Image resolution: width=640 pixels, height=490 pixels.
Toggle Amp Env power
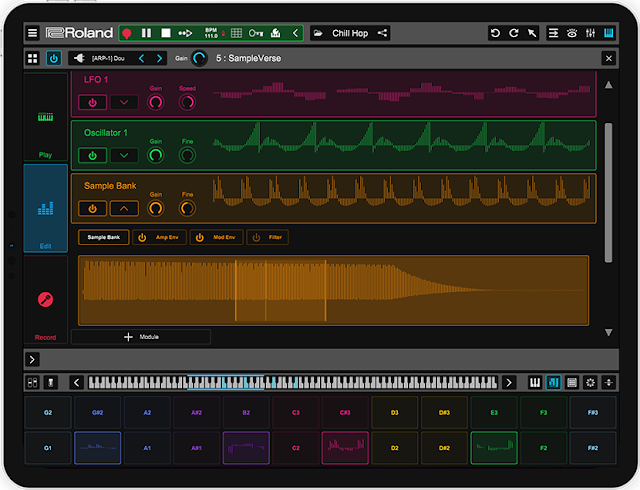click(142, 237)
